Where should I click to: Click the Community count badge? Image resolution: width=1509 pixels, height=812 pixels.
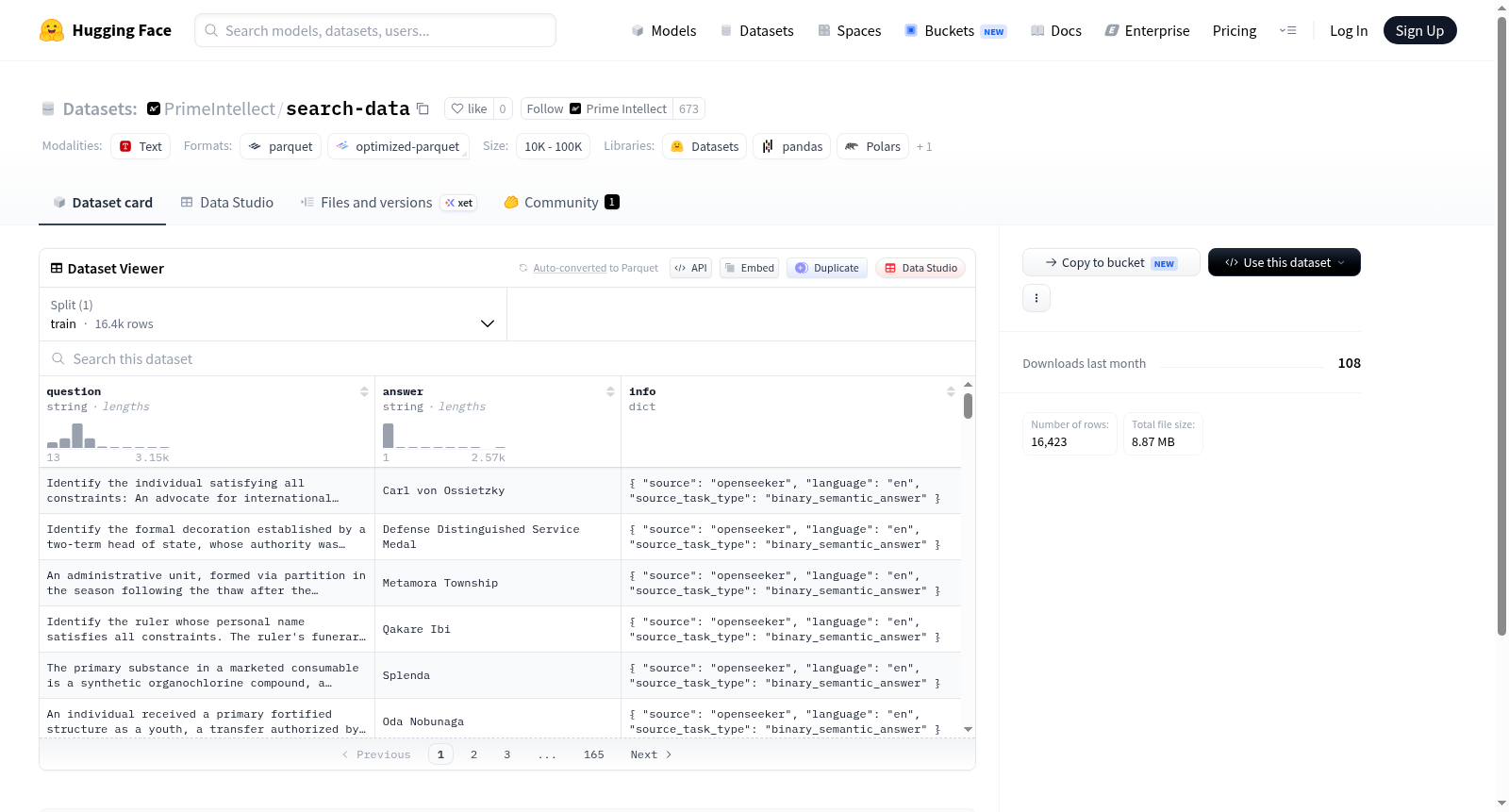point(612,202)
